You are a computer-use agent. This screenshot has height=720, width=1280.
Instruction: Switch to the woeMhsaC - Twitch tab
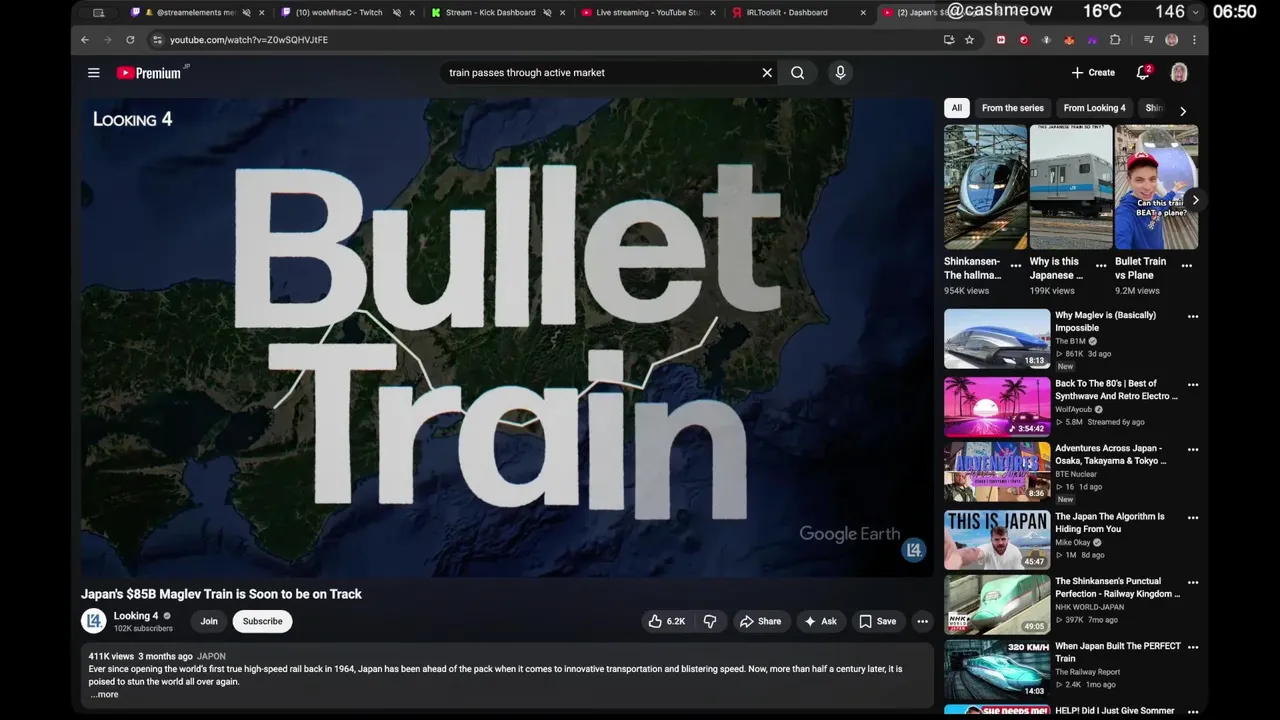[346, 13]
